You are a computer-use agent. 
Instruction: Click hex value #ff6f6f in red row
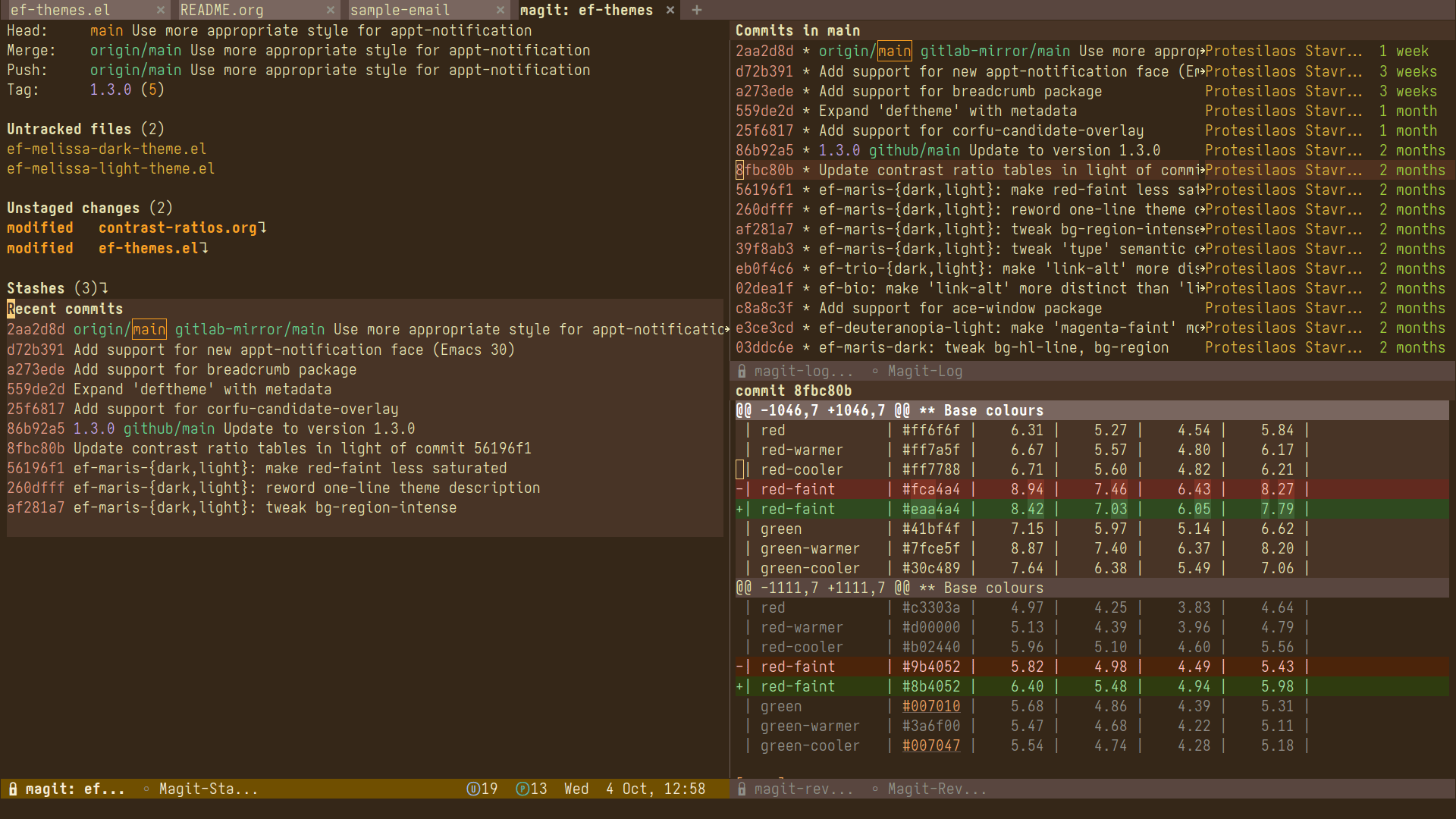[931, 430]
